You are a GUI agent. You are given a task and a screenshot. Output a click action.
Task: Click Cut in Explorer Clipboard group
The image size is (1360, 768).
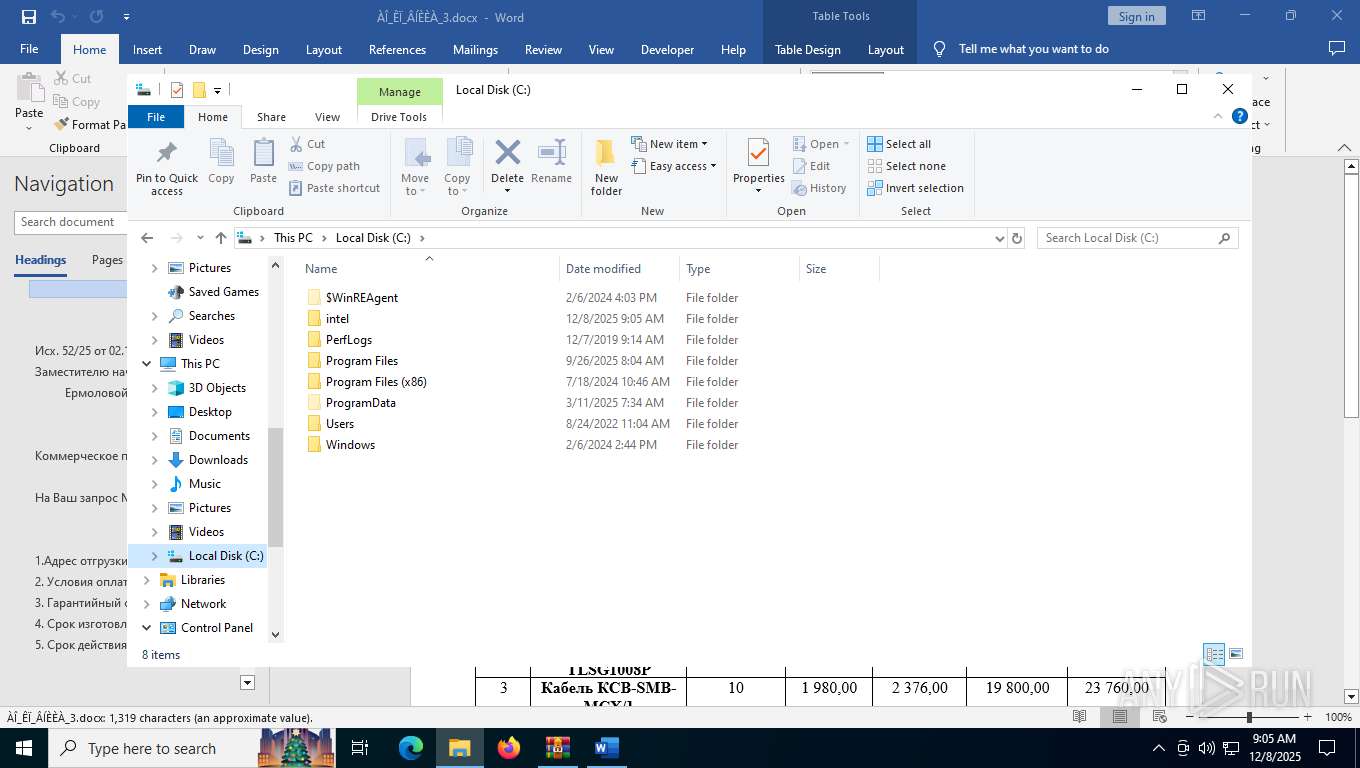click(x=307, y=144)
